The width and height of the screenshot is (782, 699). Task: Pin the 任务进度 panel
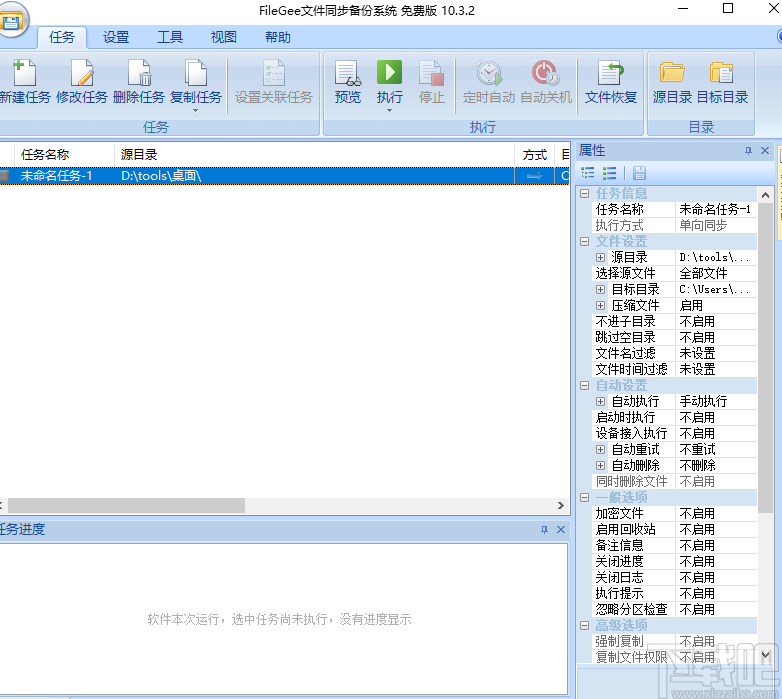[544, 529]
